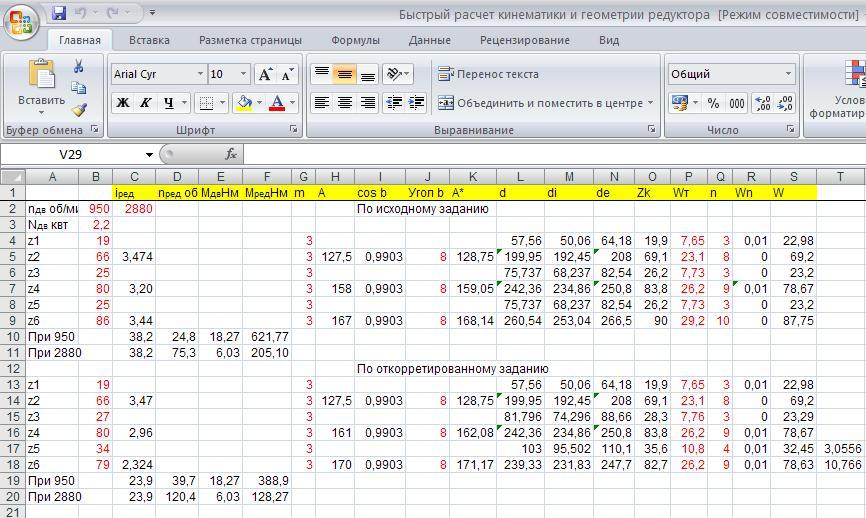Click the Перенос текста button
Screen dimensions: 866x518
click(488, 74)
